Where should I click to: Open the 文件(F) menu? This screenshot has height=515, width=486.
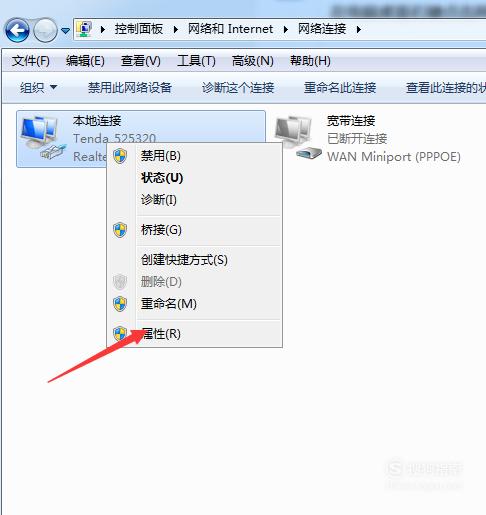point(31,61)
